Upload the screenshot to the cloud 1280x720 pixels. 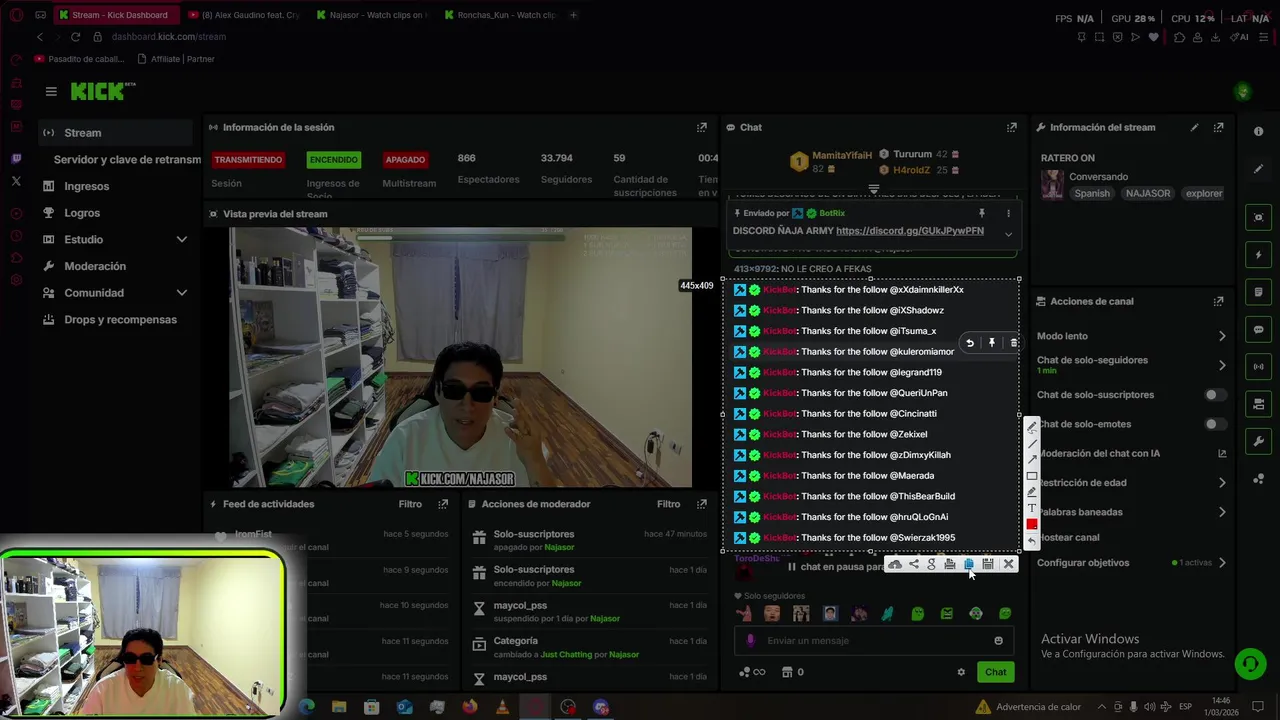tap(895, 564)
